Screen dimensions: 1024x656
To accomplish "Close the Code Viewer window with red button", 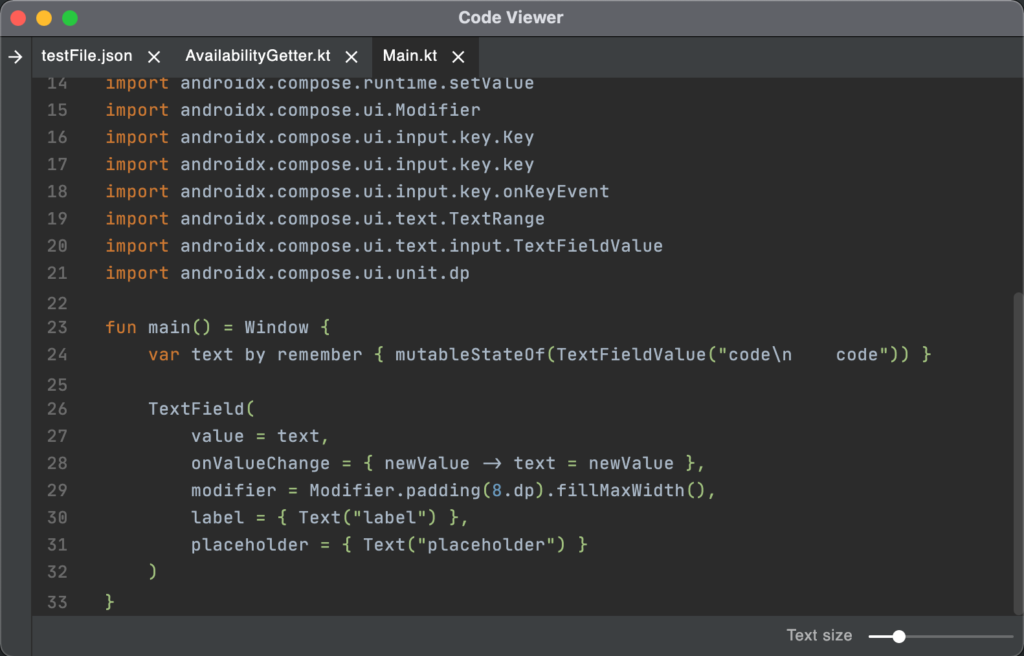I will (18, 18).
